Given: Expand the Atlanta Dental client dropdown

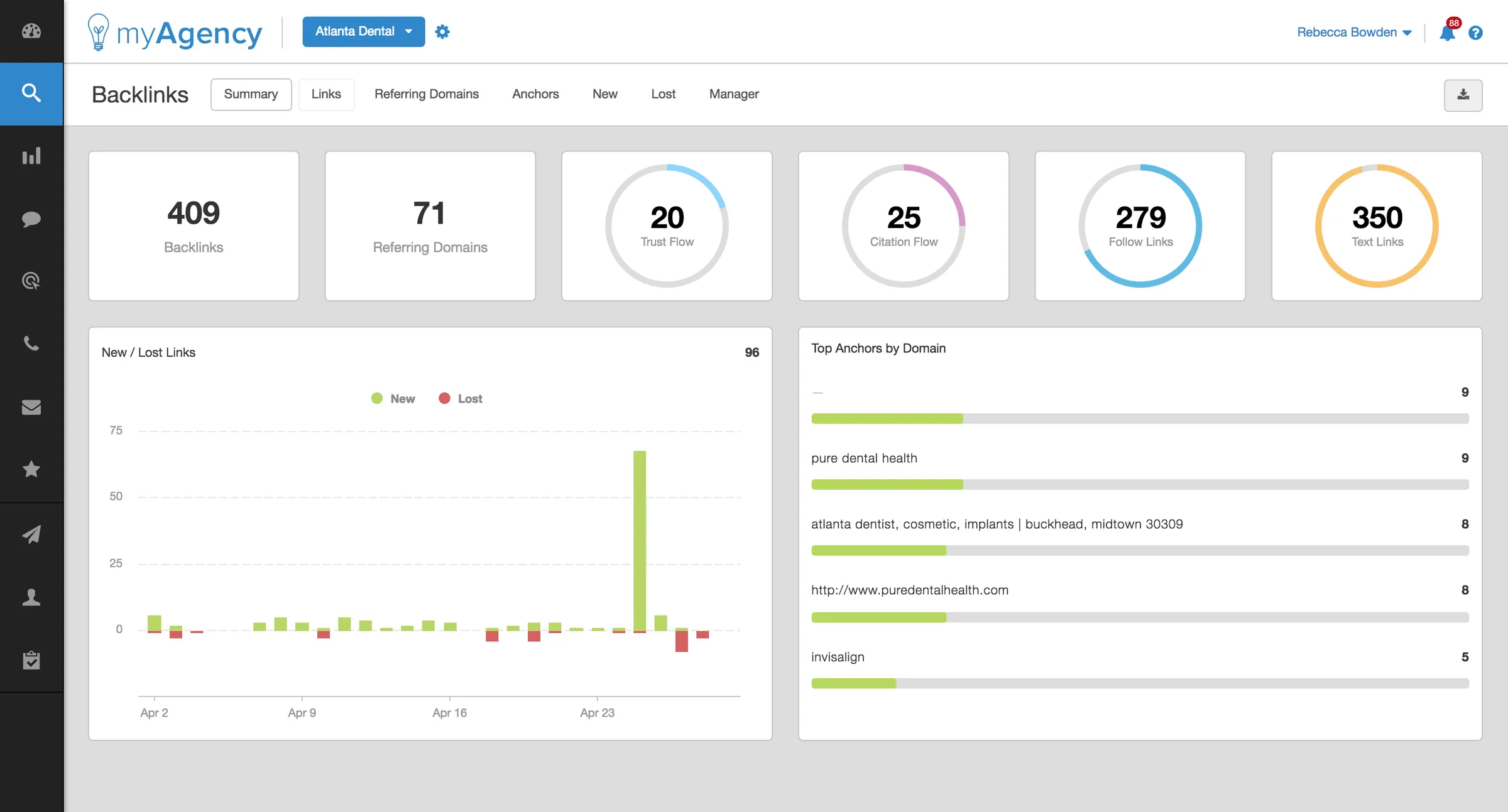Looking at the screenshot, I should (x=363, y=31).
